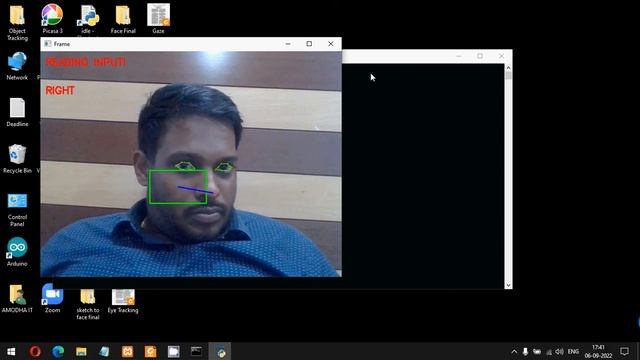Click the Frame window icon
640x360 pixels.
tap(48, 44)
